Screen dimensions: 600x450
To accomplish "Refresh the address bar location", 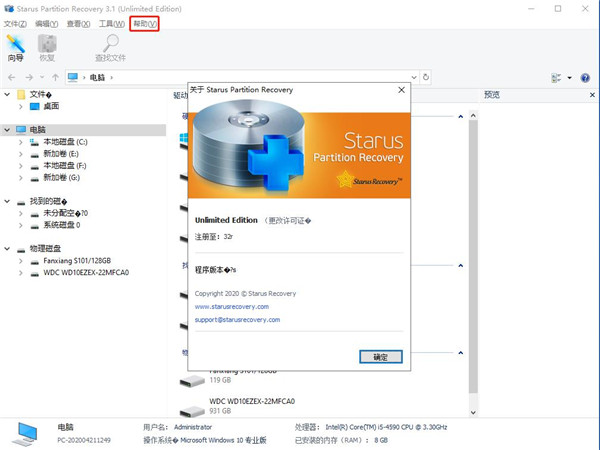I will coord(426,77).
